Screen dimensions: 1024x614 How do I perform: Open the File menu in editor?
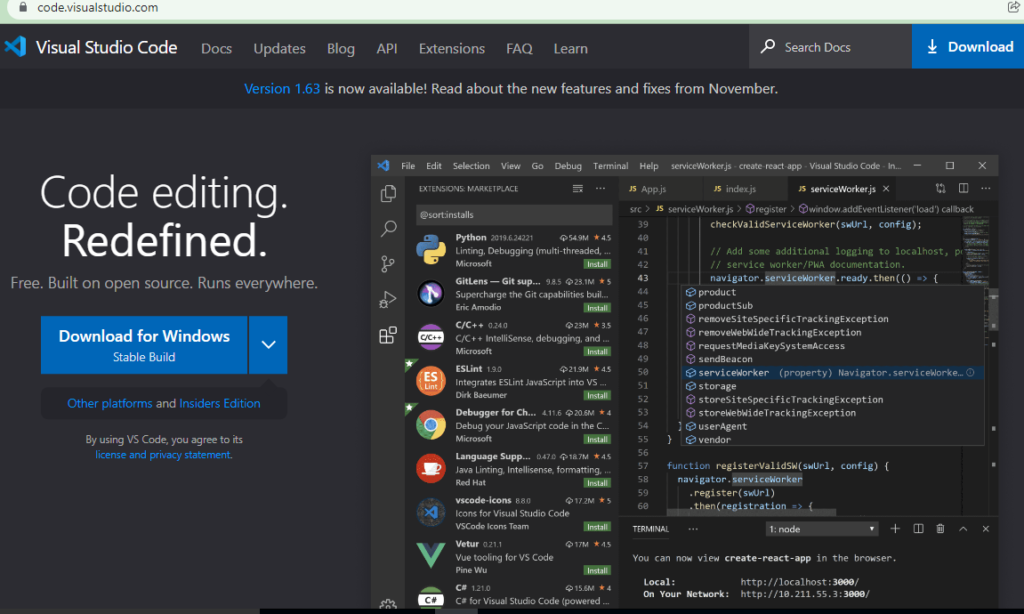pos(408,166)
